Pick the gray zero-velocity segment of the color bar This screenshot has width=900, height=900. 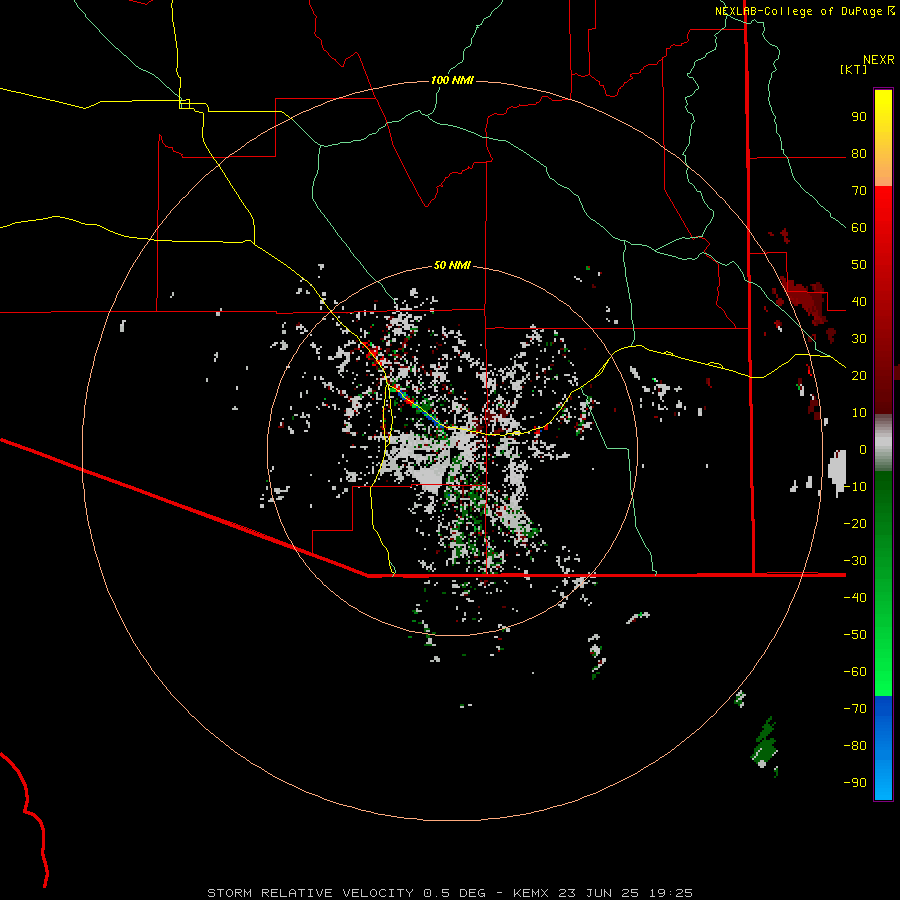883,443
